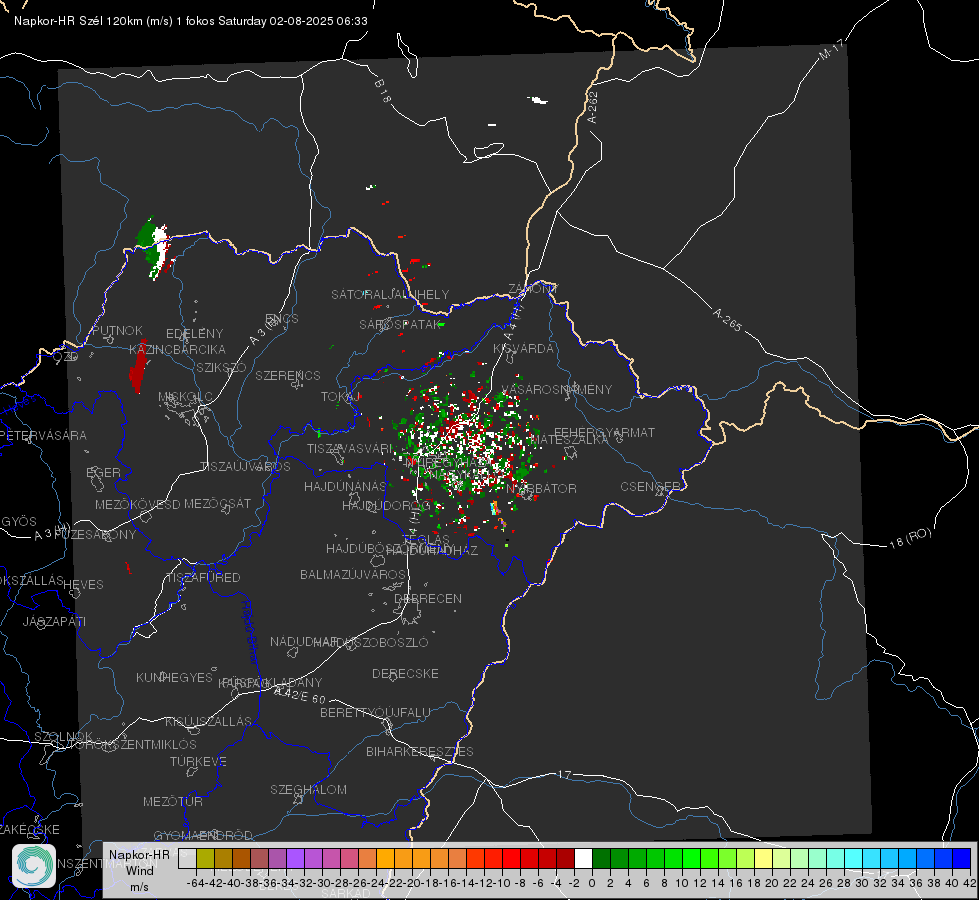Click the HEVES label
The width and height of the screenshot is (979, 900).
pyautogui.click(x=84, y=585)
